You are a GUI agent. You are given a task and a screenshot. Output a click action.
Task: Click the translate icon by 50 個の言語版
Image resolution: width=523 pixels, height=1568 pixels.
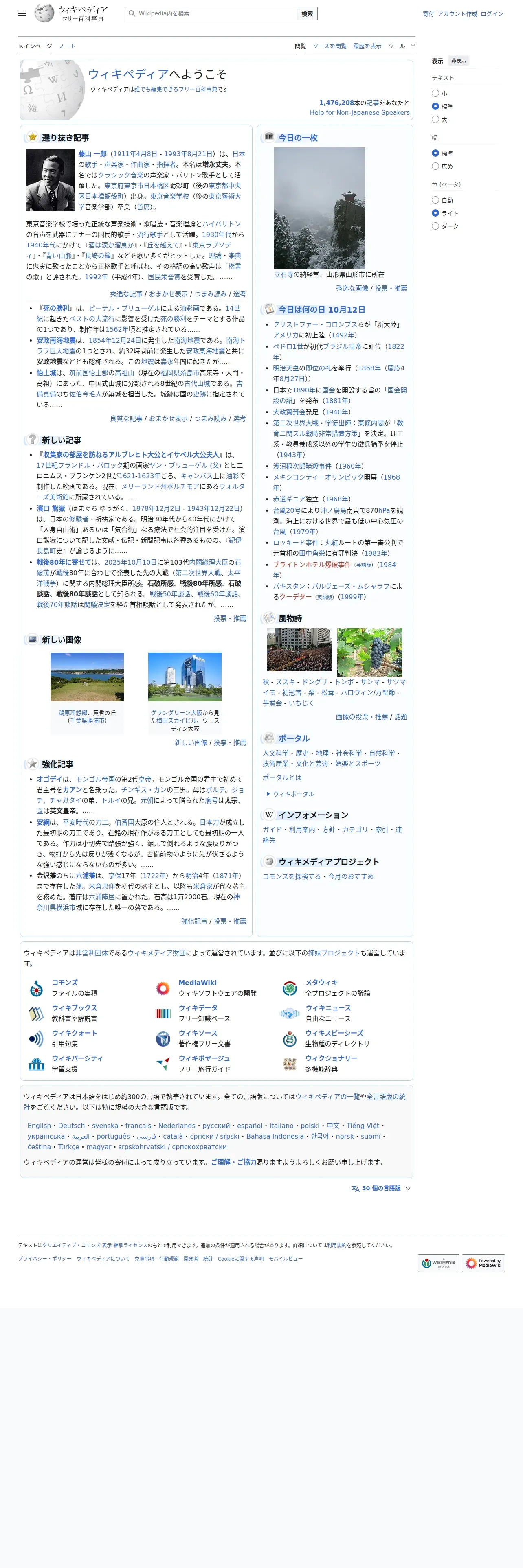(356, 1188)
